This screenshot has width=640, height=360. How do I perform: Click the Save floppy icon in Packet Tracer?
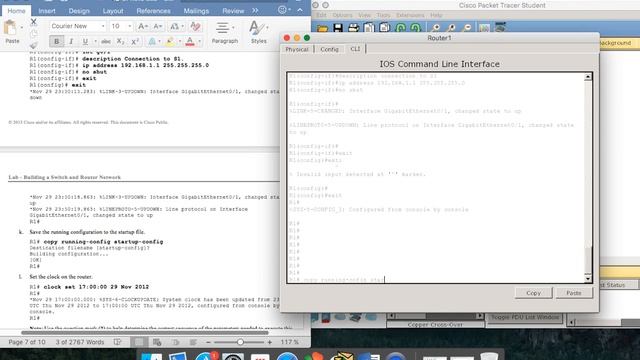click(338, 28)
